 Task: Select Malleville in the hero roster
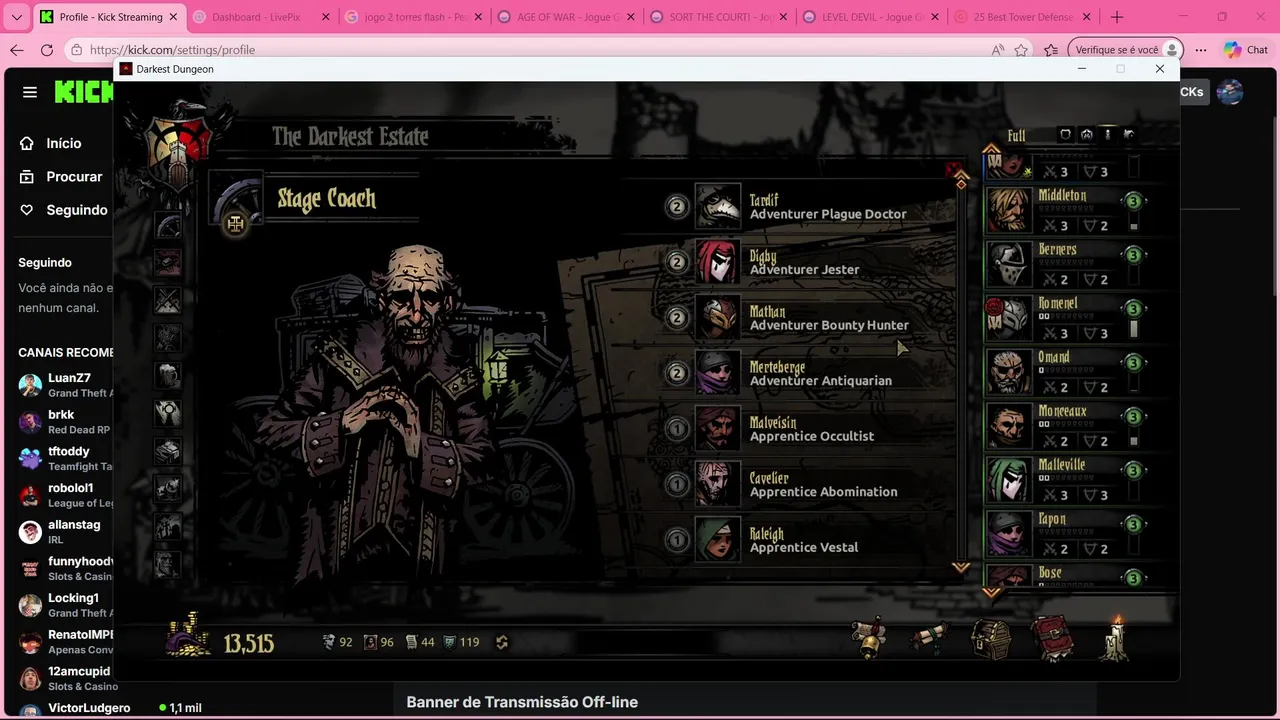click(x=1066, y=480)
